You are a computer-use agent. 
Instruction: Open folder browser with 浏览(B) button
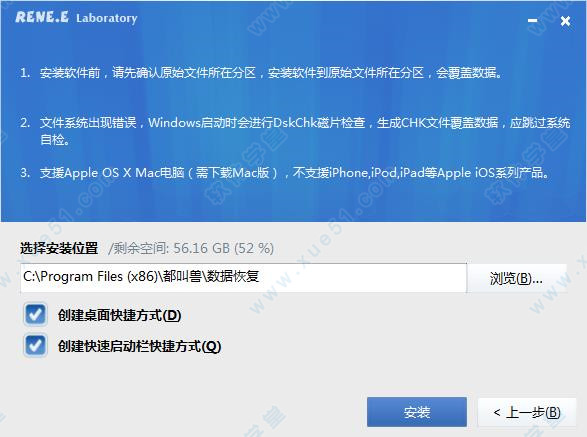(516, 278)
